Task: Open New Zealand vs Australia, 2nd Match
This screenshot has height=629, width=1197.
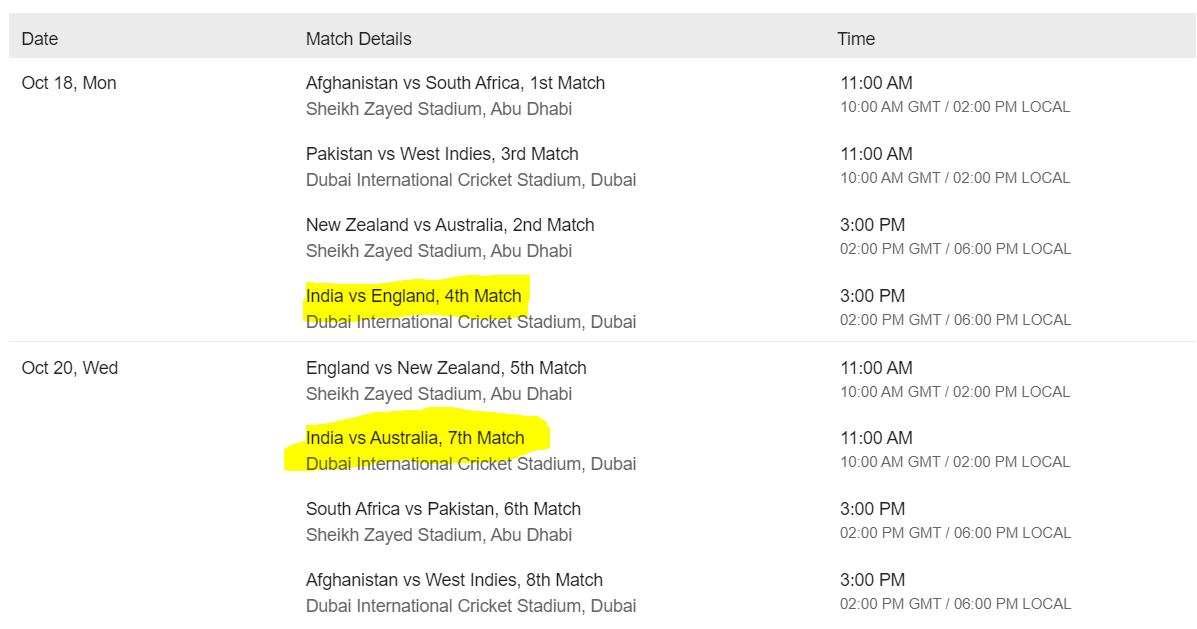Action: tap(450, 225)
